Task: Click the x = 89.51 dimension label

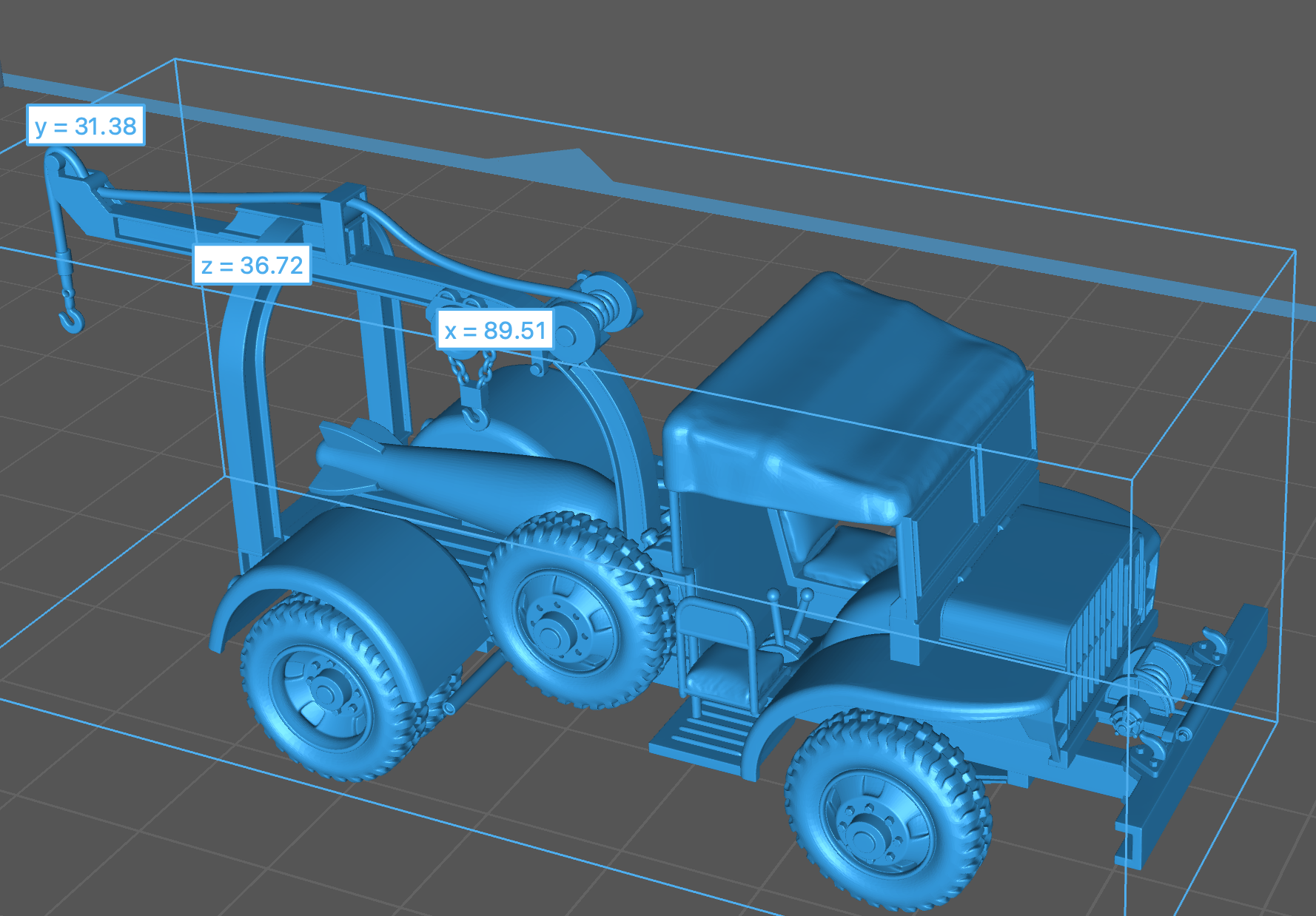Action: point(495,330)
